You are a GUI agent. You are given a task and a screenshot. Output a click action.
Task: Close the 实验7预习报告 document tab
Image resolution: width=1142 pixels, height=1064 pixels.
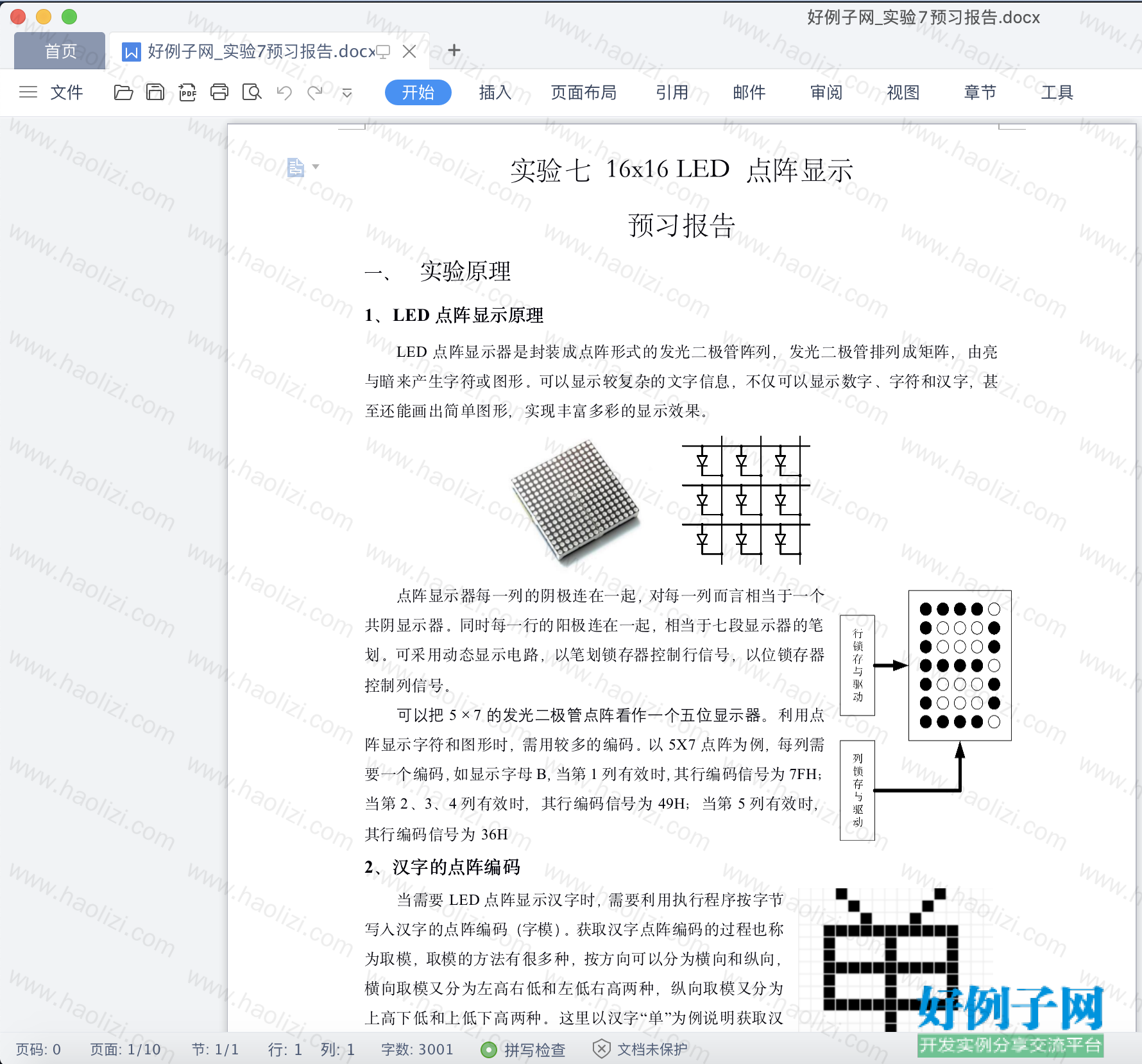click(x=409, y=51)
